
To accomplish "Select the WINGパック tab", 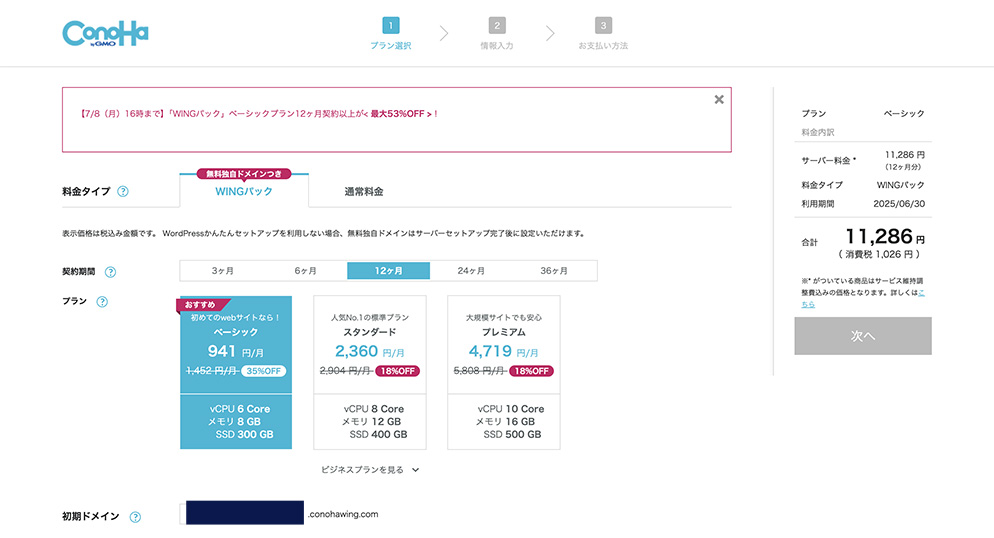I will coord(244,191).
